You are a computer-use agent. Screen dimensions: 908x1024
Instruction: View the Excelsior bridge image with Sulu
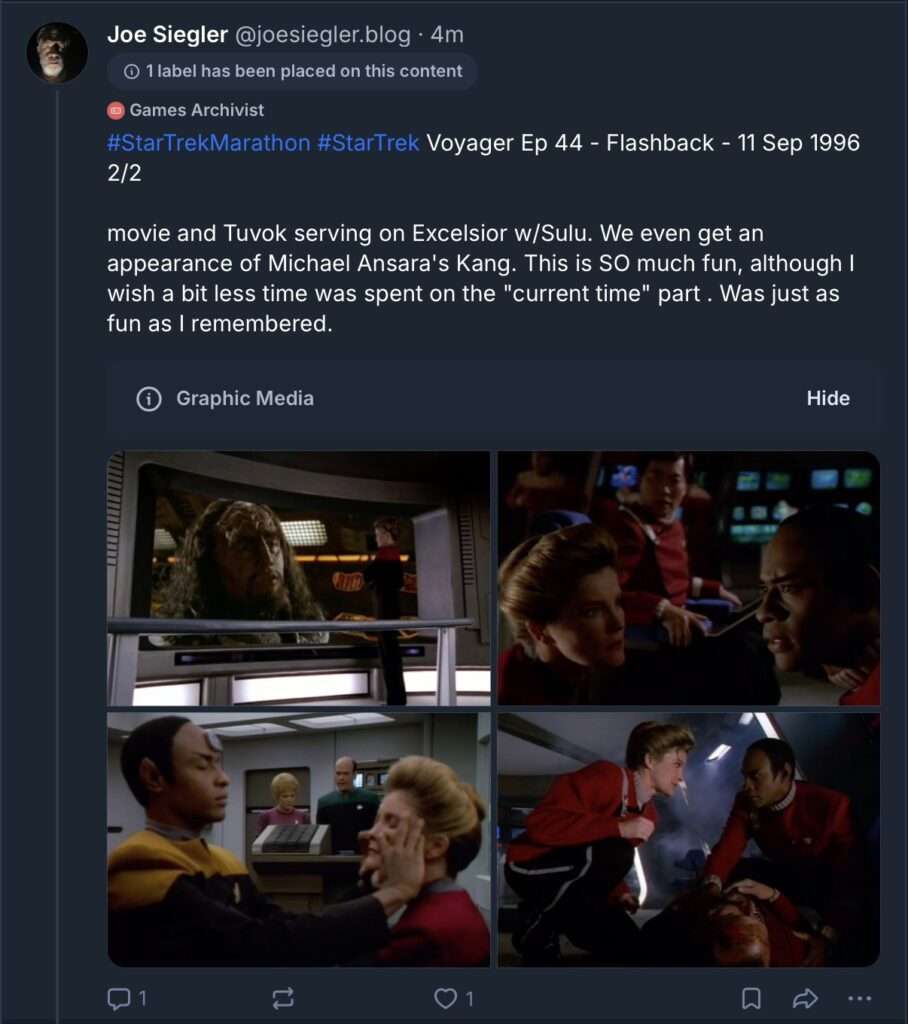(689, 578)
